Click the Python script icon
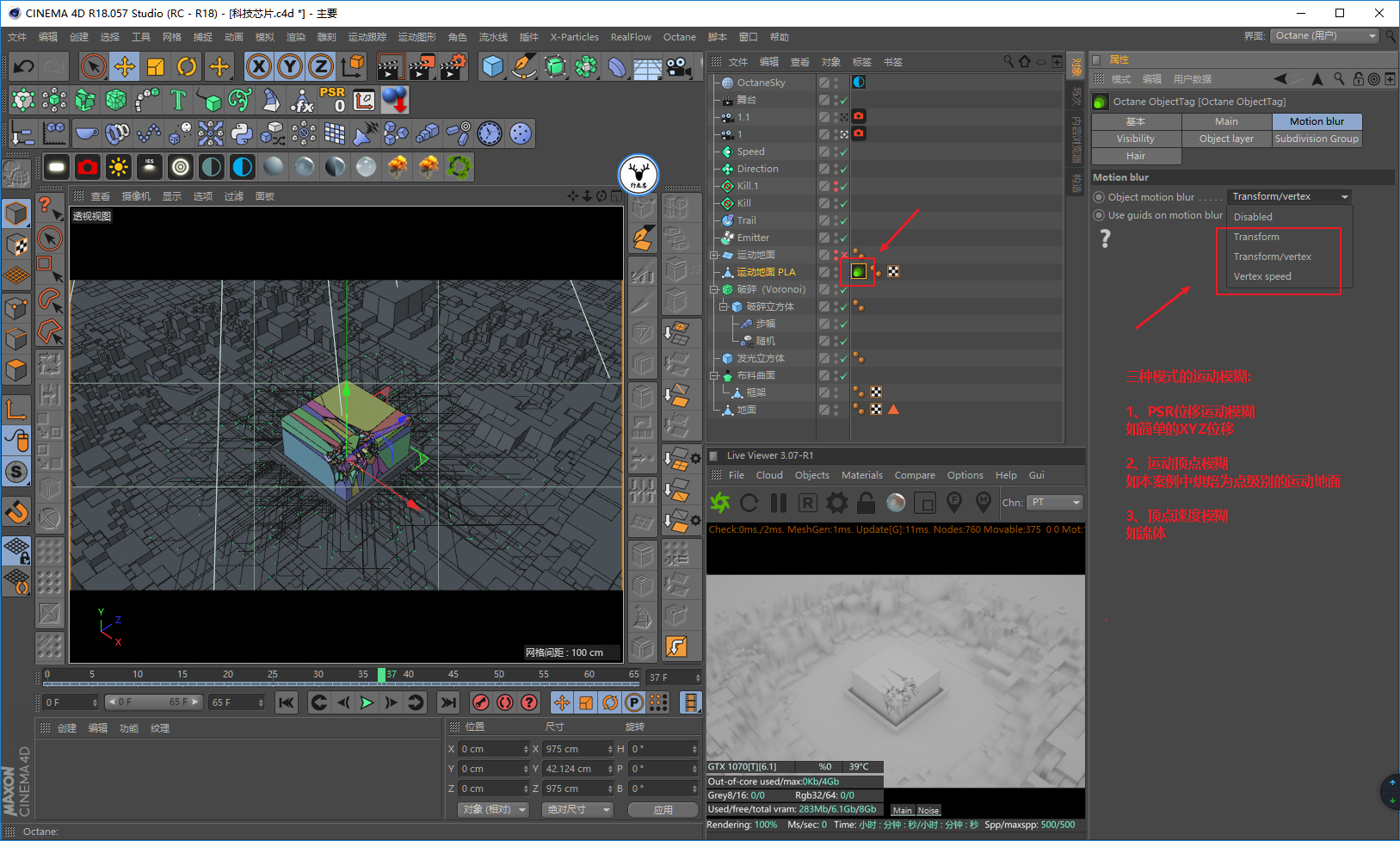1400x841 pixels. (x=242, y=133)
